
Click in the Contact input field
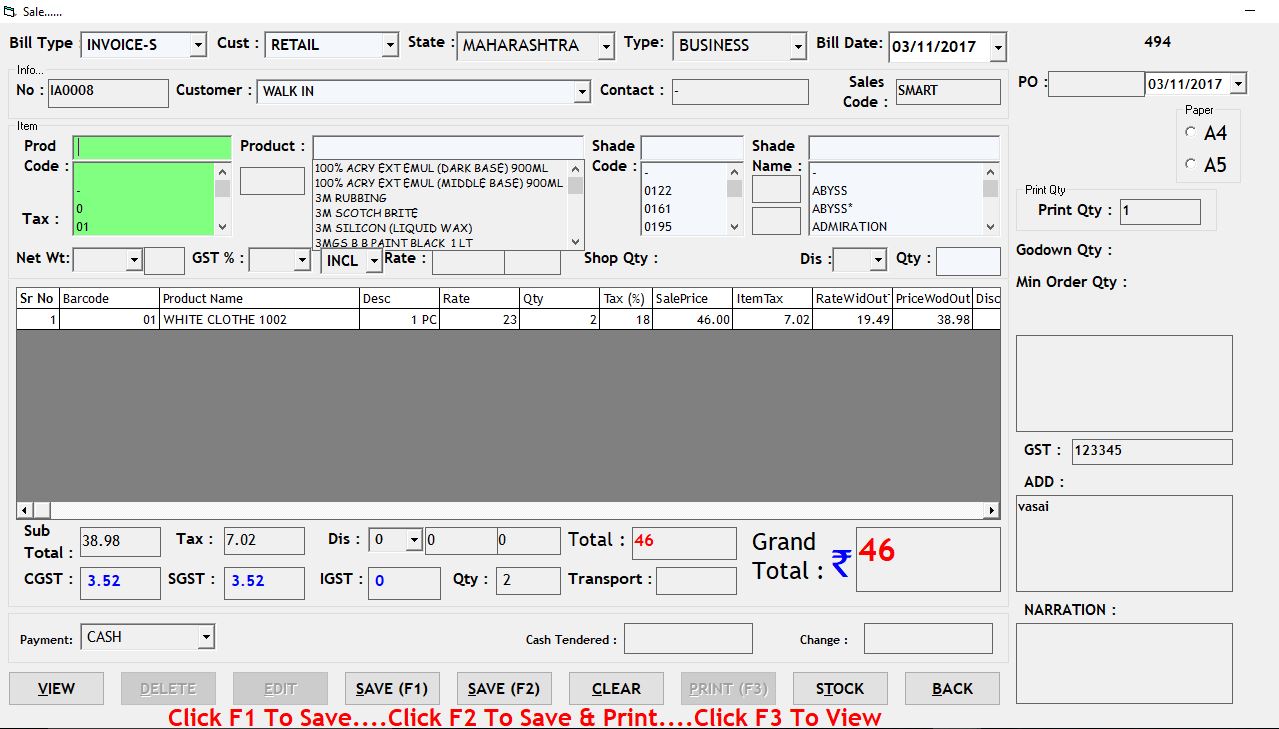740,92
